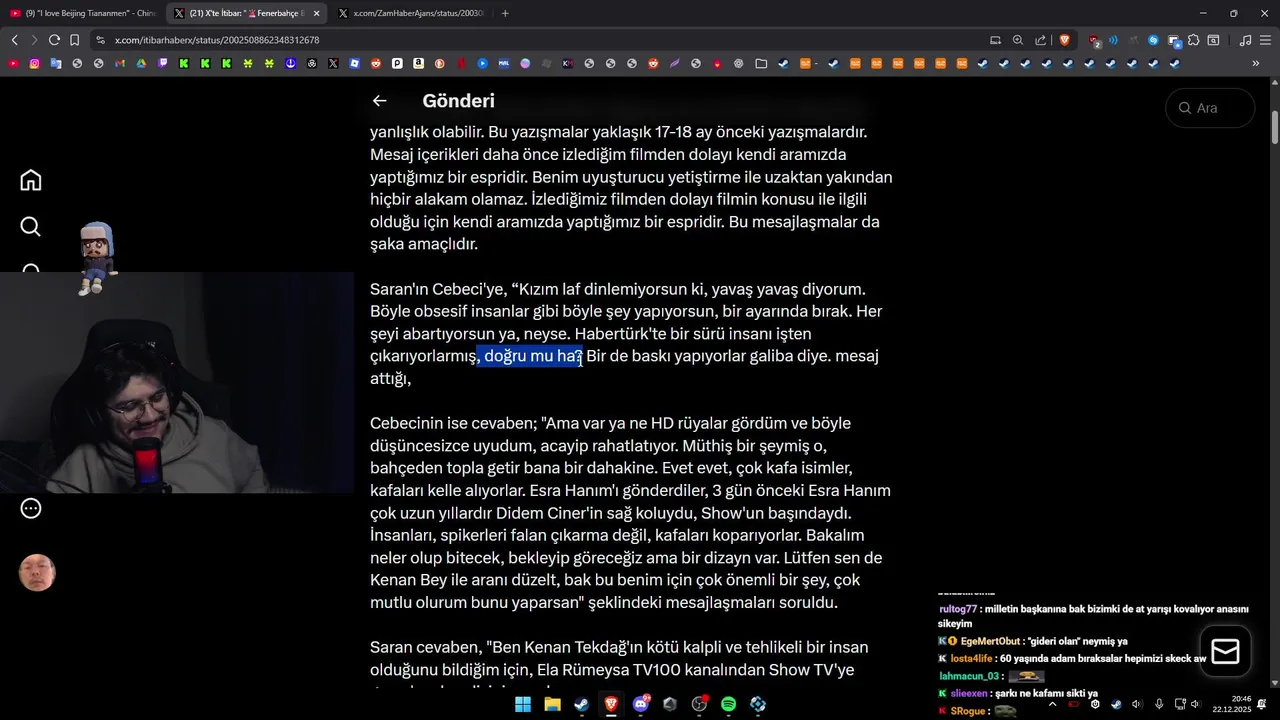Screen dimensions: 1280x720
Task: Close the X'te İtibar tab
Action: pos(316,13)
